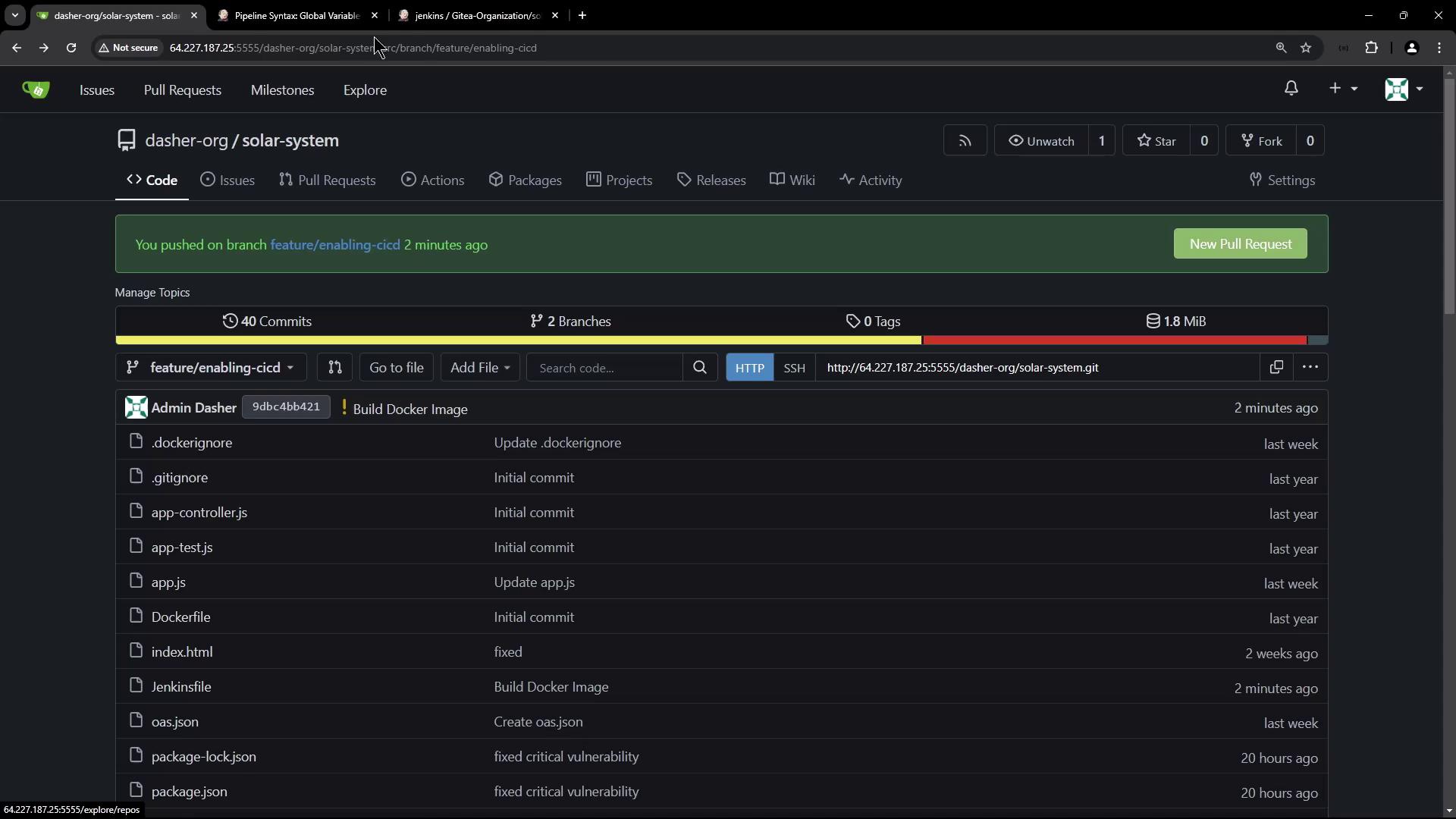Copy the repository clone URL
This screenshot has height=819, width=1456.
[x=1276, y=368]
